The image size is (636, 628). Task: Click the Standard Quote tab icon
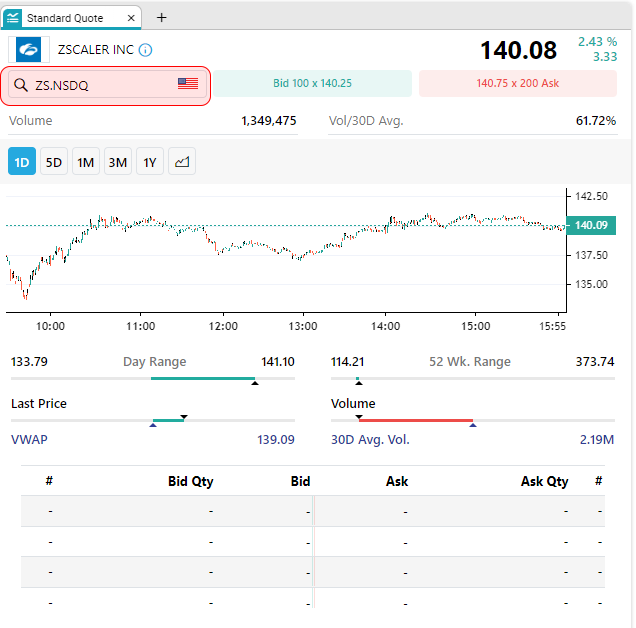13,17
